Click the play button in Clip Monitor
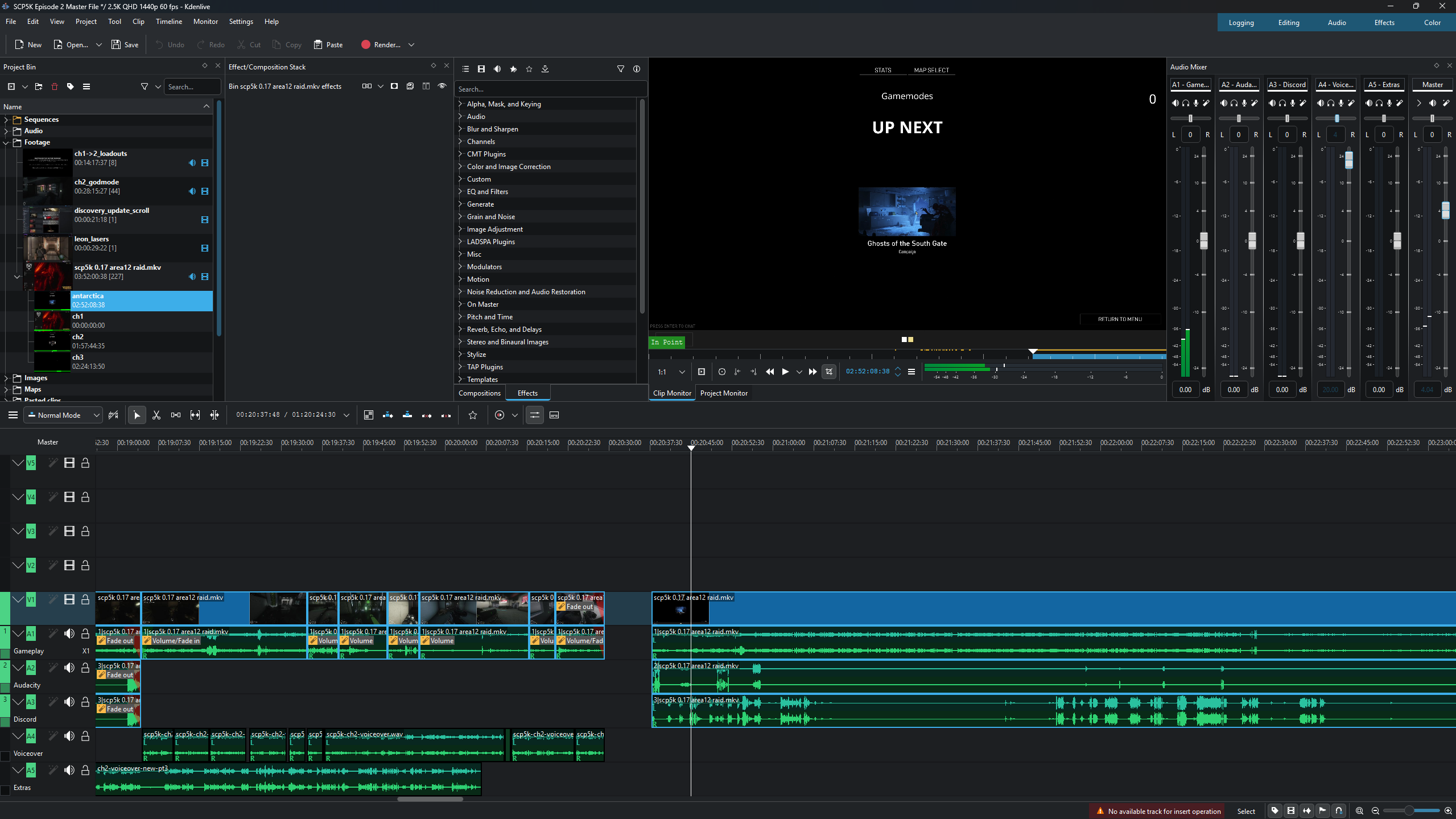Viewport: 1456px width, 819px height. point(785,372)
